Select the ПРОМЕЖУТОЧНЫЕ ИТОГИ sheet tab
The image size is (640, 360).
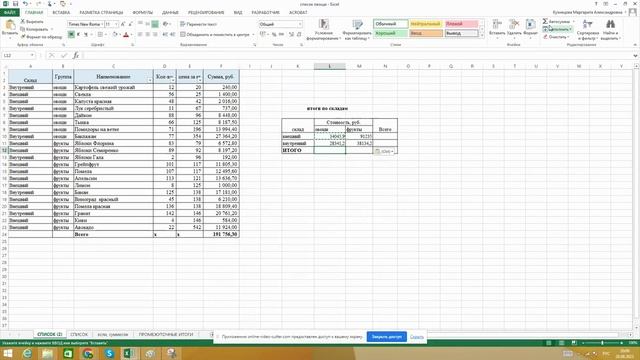(x=165, y=334)
